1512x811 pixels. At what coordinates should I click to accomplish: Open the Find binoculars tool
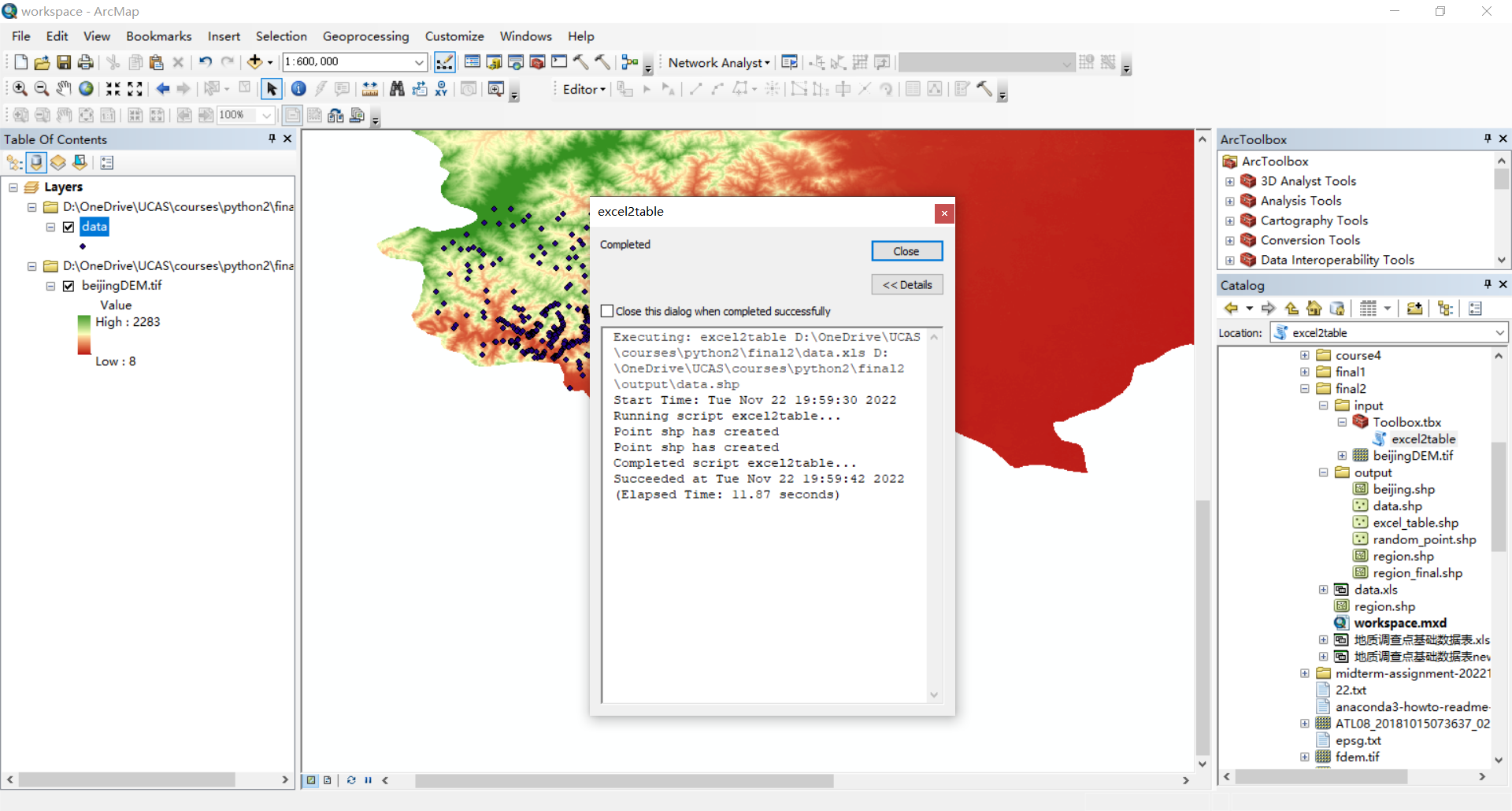point(397,89)
